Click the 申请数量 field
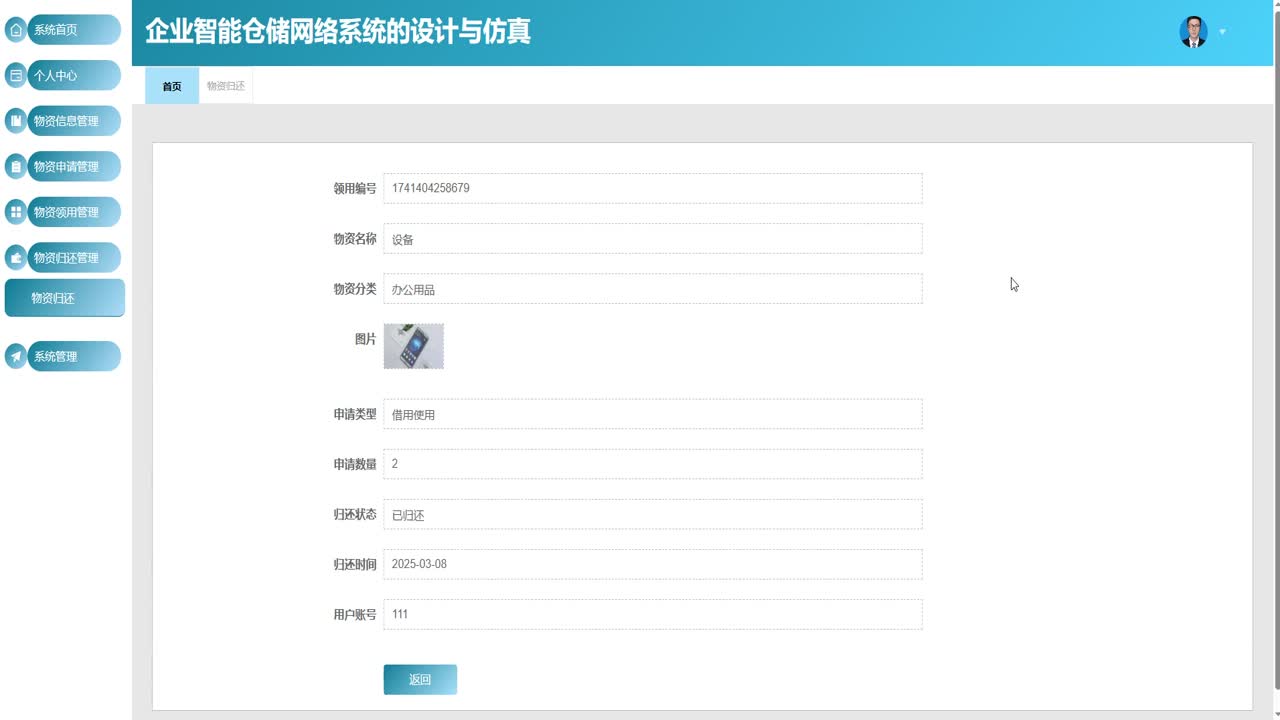Image resolution: width=1280 pixels, height=720 pixels. pos(653,464)
